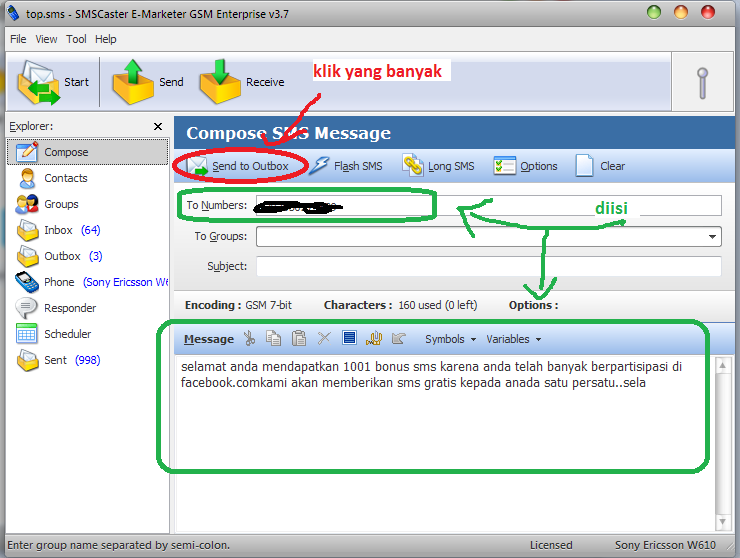Open the View menu
Screen dimensions: 740x558
[x=46, y=39]
